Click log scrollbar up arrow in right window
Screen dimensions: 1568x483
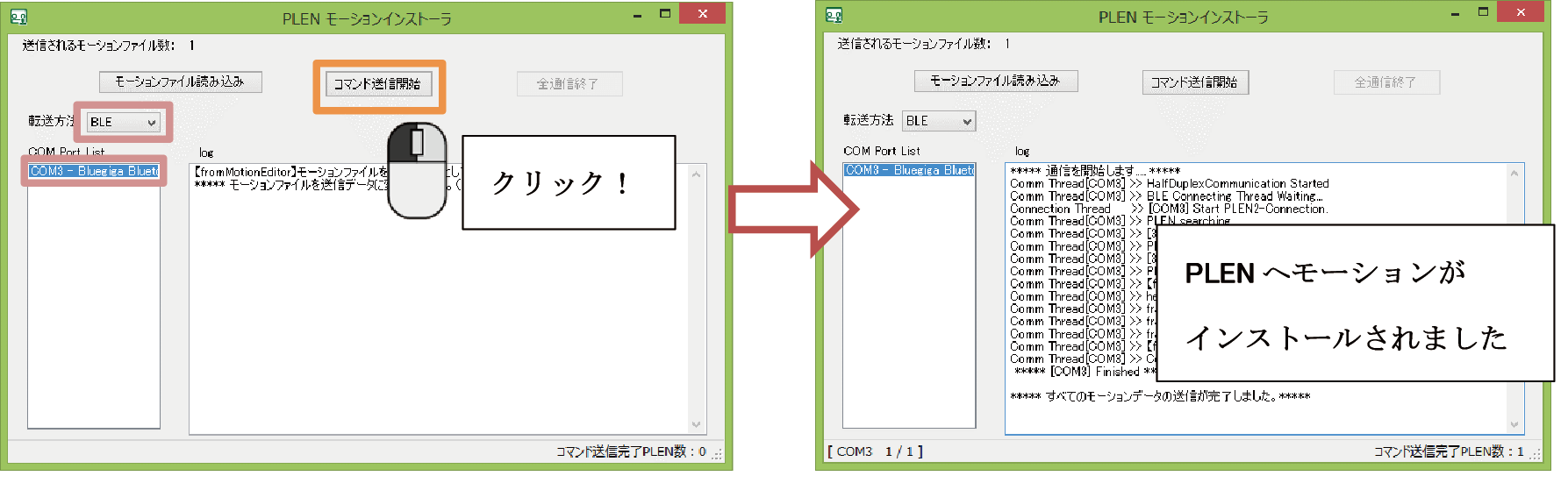1514,174
